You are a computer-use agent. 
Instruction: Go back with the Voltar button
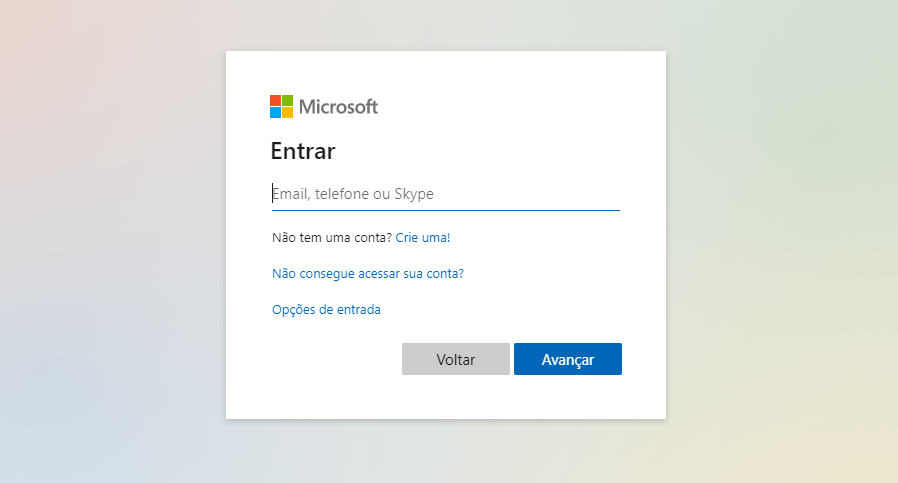coord(456,359)
